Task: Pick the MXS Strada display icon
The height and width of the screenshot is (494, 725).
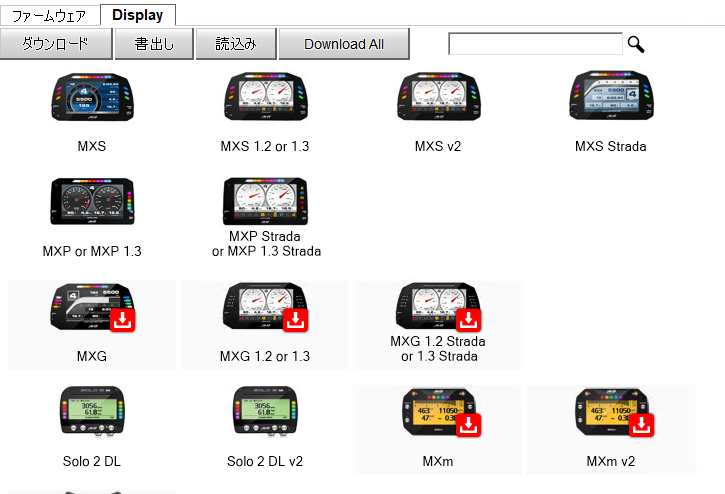Action: tap(611, 95)
